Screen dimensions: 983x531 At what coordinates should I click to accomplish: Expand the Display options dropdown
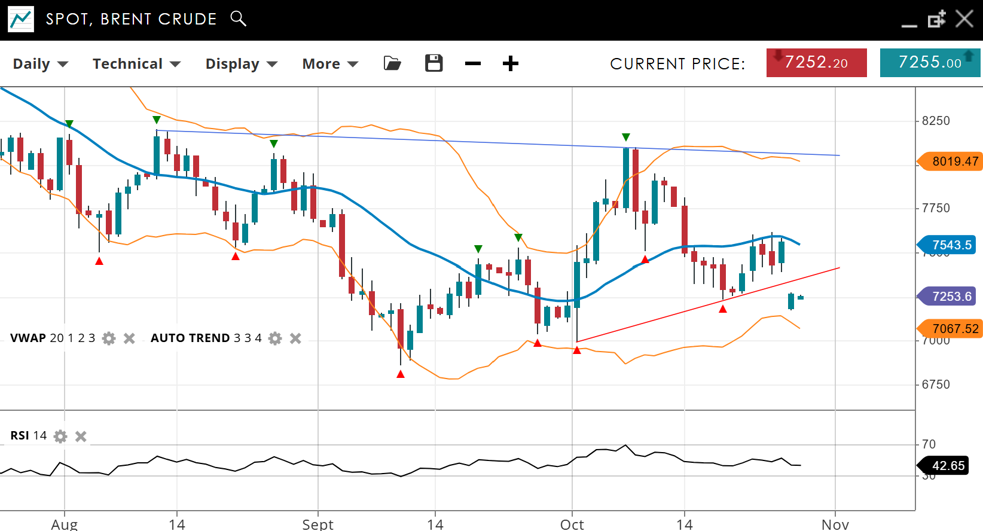coord(241,64)
